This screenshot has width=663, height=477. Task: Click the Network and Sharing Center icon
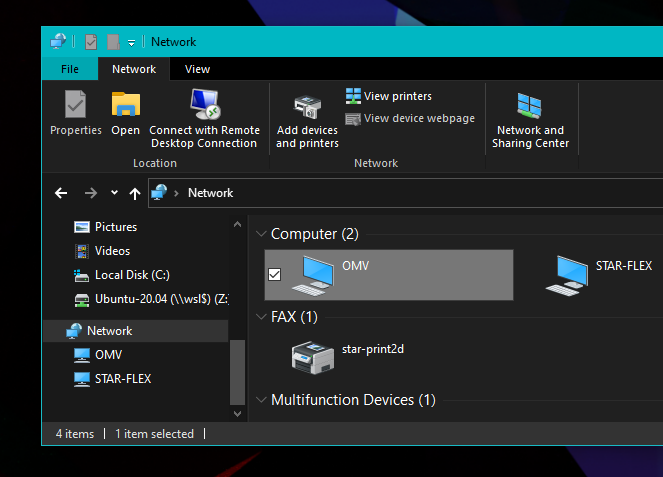coord(529,105)
